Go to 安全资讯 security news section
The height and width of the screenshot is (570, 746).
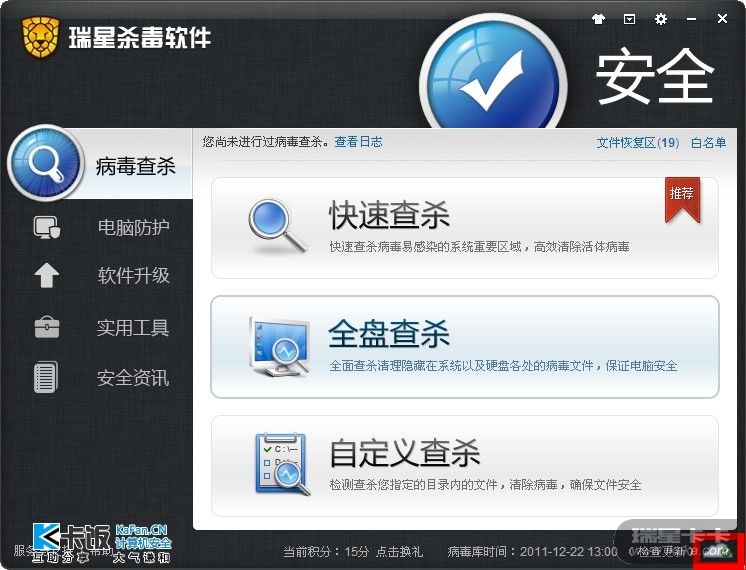tap(99, 378)
